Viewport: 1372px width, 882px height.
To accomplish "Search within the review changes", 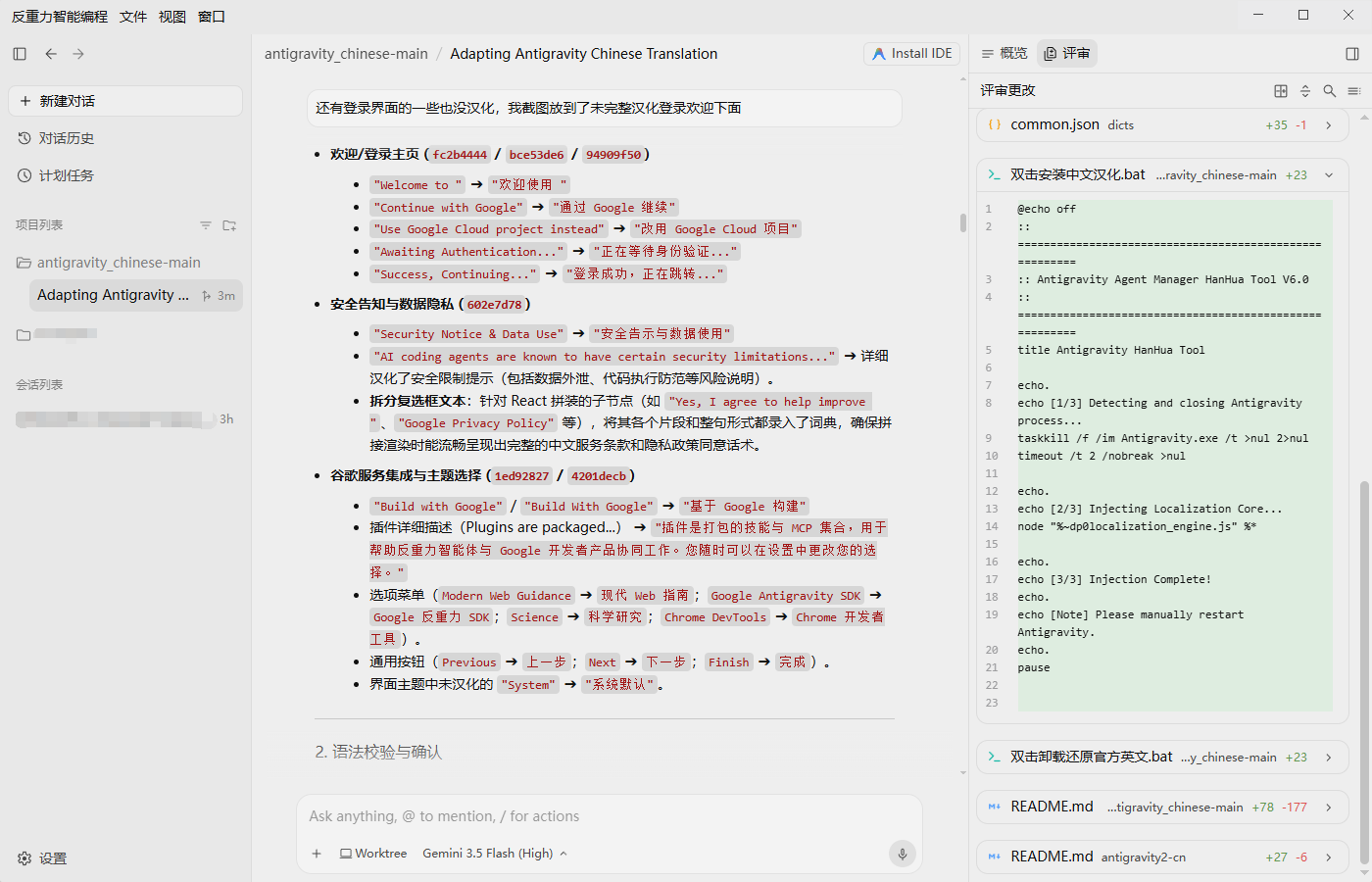I will tap(1330, 91).
